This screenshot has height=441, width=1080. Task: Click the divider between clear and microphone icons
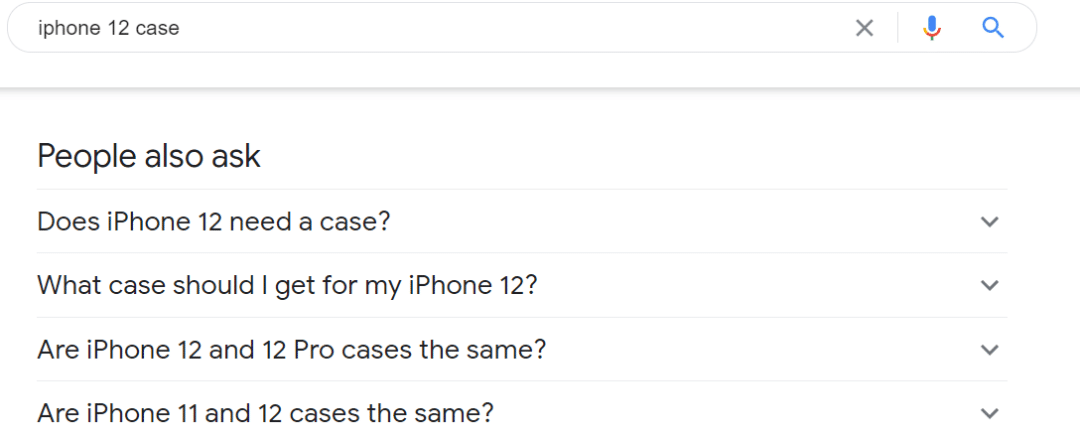898,28
